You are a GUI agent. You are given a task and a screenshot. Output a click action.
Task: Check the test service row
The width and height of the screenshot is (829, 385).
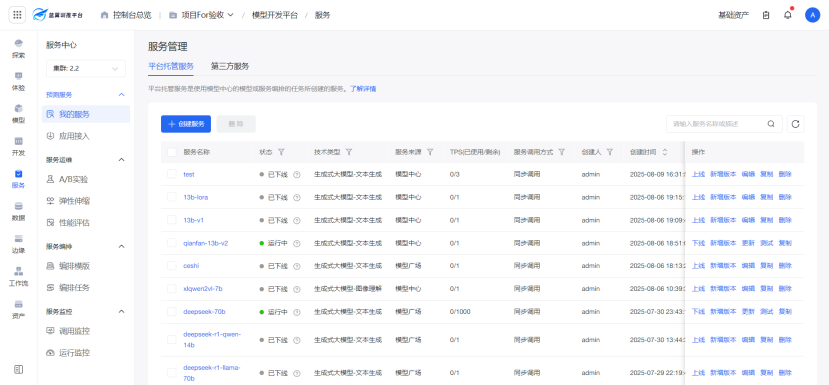[x=171, y=174]
